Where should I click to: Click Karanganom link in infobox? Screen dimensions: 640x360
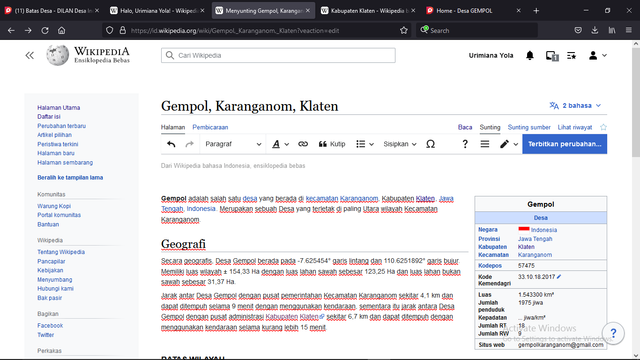[x=535, y=255]
